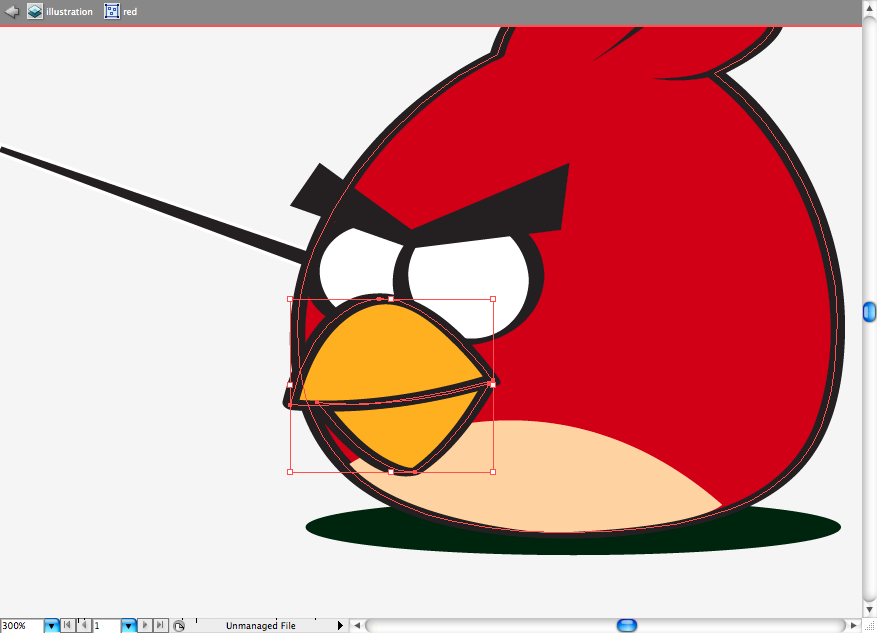Go to the previous artboard
Image resolution: width=877 pixels, height=633 pixels.
[83, 625]
